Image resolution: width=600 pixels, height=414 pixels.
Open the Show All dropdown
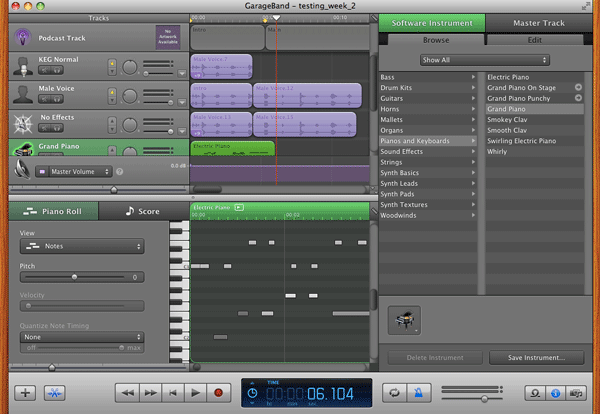(x=484, y=60)
